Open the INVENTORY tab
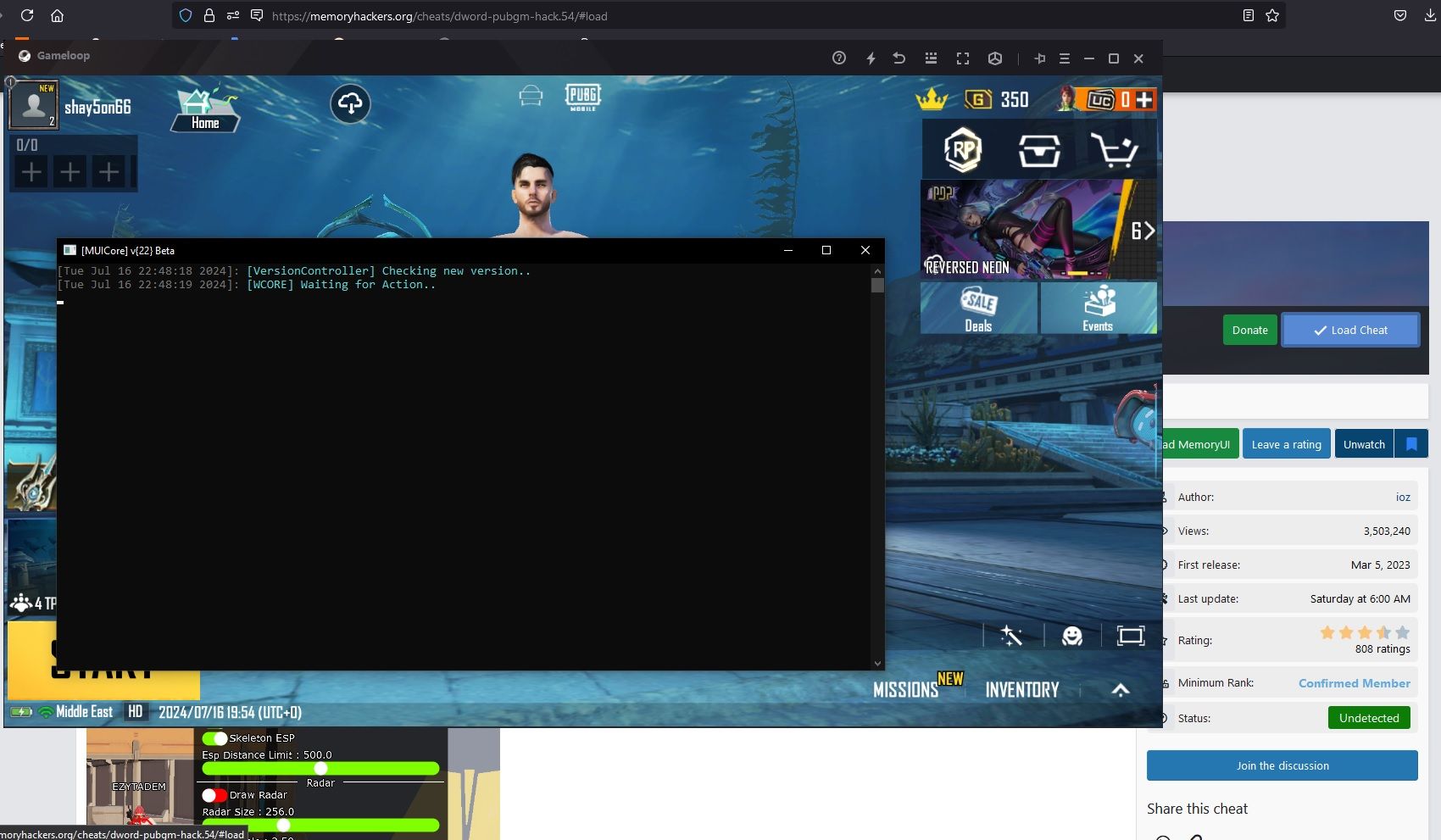Image resolution: width=1441 pixels, height=840 pixels. tap(1022, 690)
